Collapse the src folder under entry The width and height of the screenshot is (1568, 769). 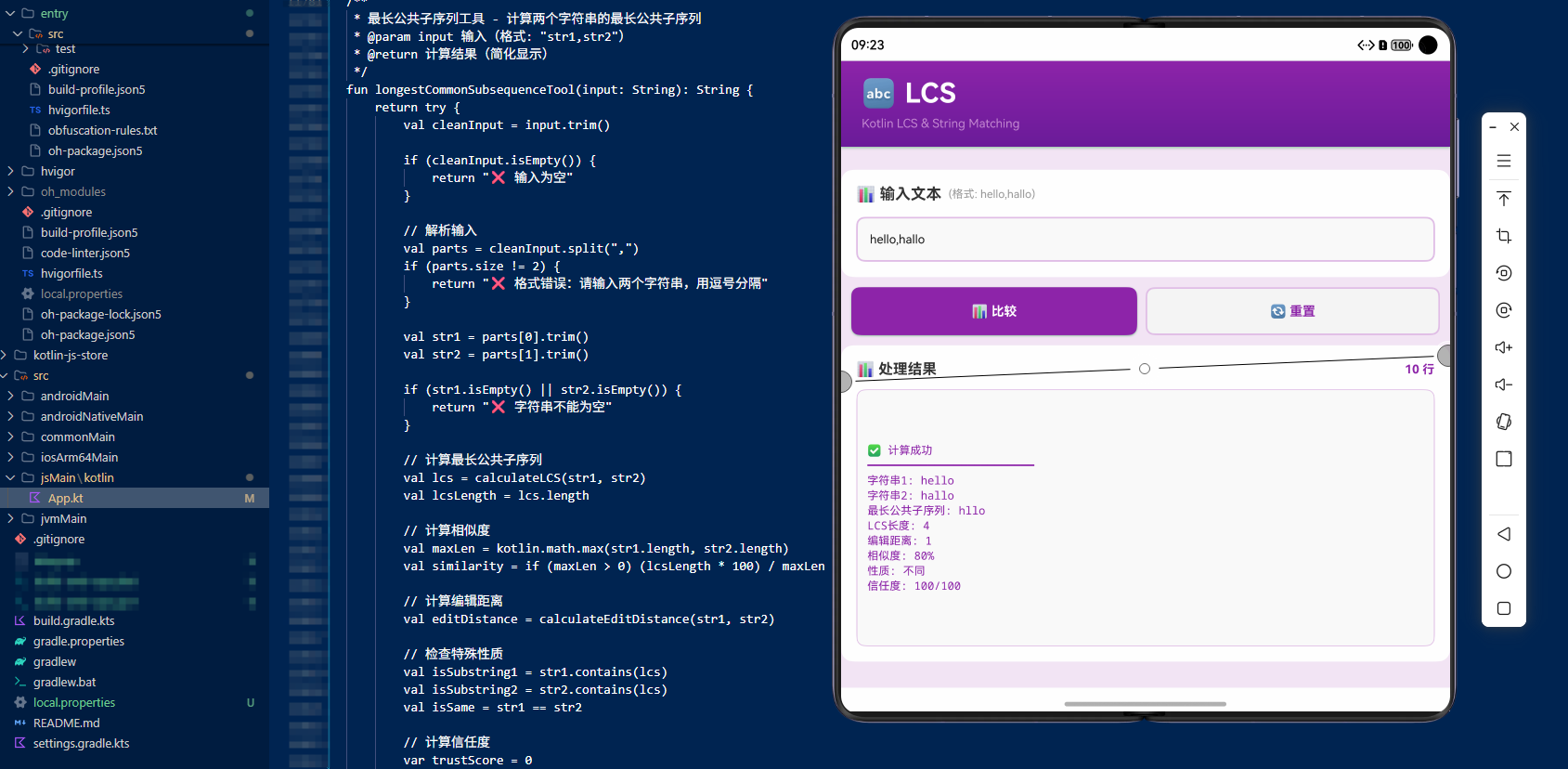tap(18, 33)
